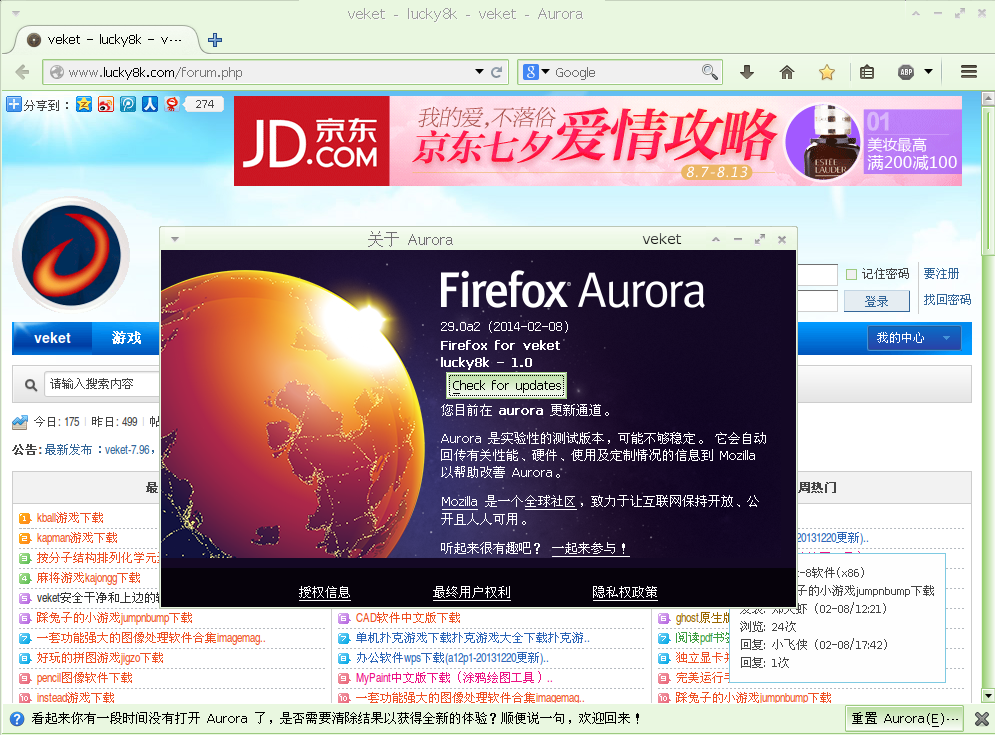Open CAD软件中文版下载 thread

[x=408, y=618]
